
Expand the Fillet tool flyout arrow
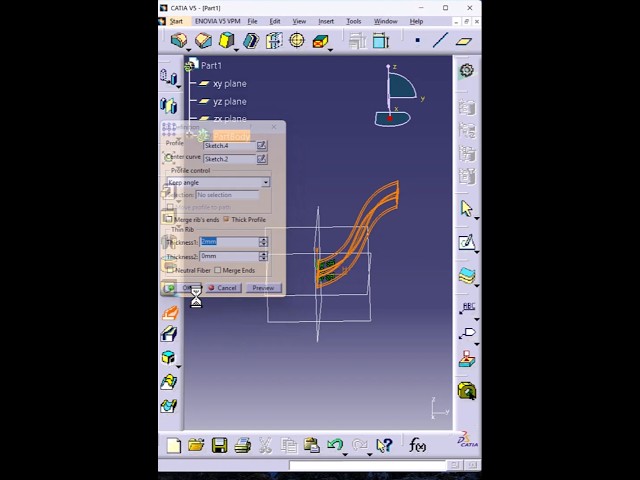click(x=188, y=50)
